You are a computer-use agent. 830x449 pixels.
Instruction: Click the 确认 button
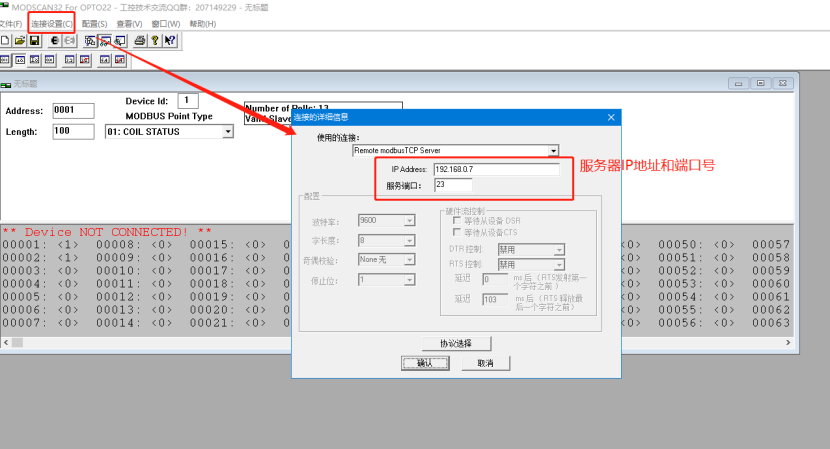pyautogui.click(x=424, y=363)
